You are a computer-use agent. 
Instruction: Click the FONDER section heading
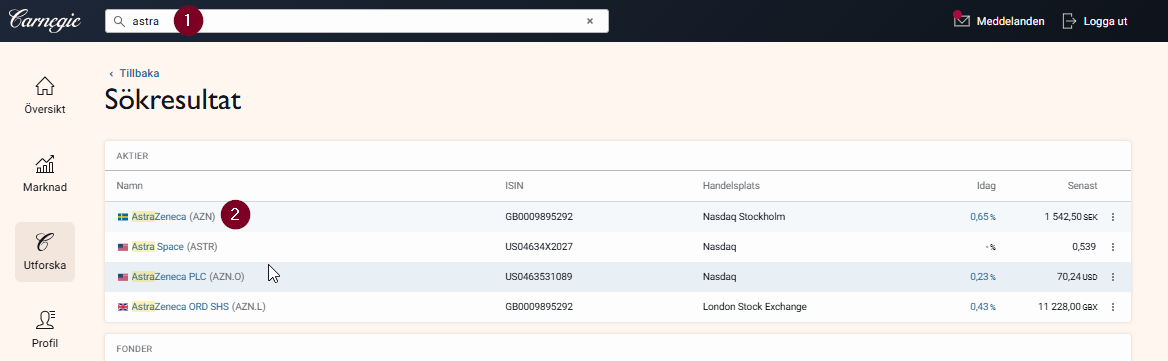tap(135, 348)
